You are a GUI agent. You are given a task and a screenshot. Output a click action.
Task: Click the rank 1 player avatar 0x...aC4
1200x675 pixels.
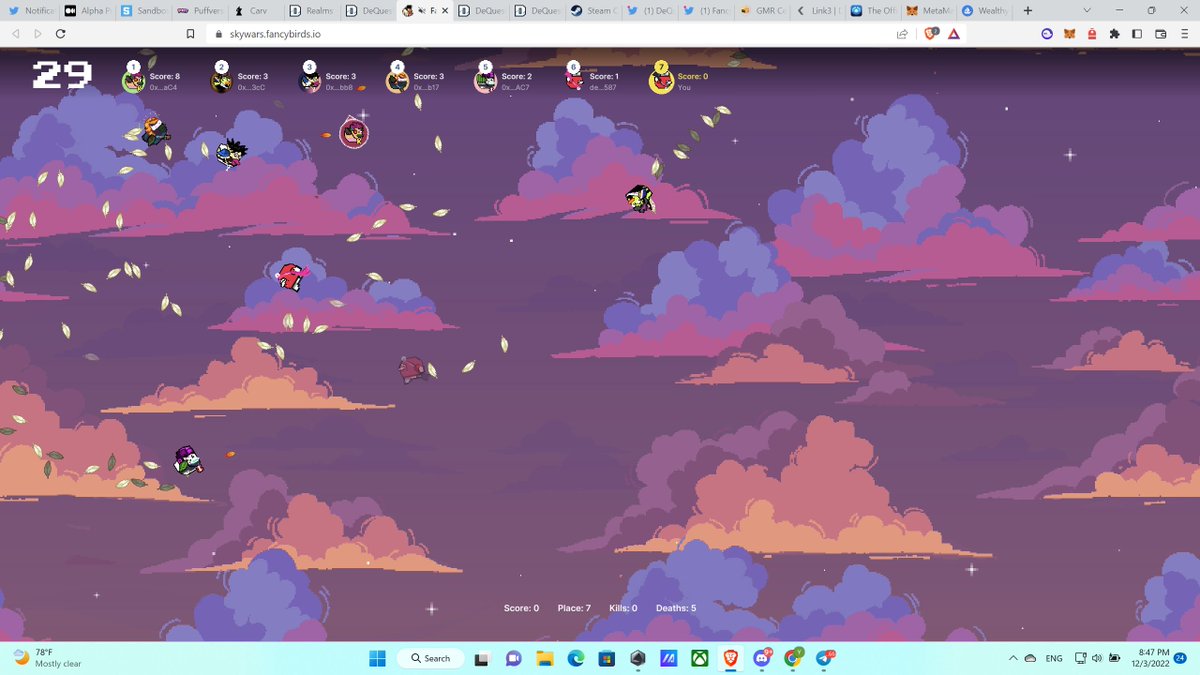(x=134, y=82)
